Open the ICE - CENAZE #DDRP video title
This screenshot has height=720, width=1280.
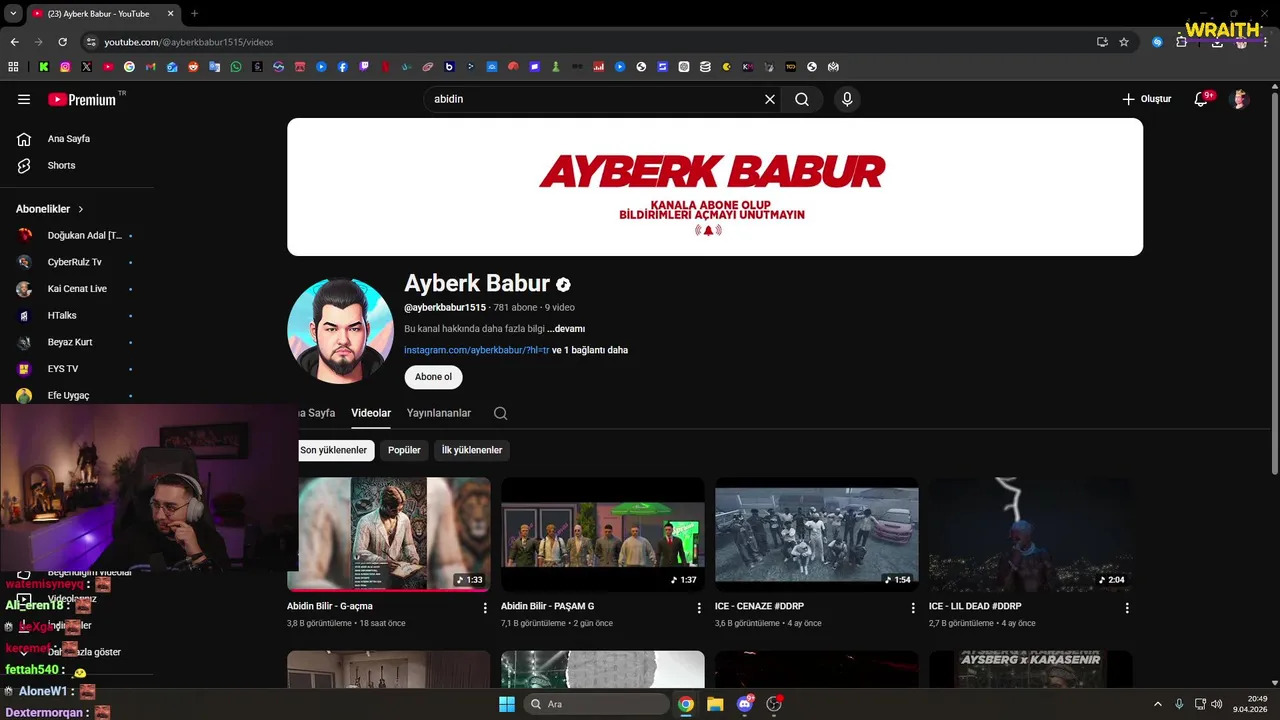click(x=760, y=606)
